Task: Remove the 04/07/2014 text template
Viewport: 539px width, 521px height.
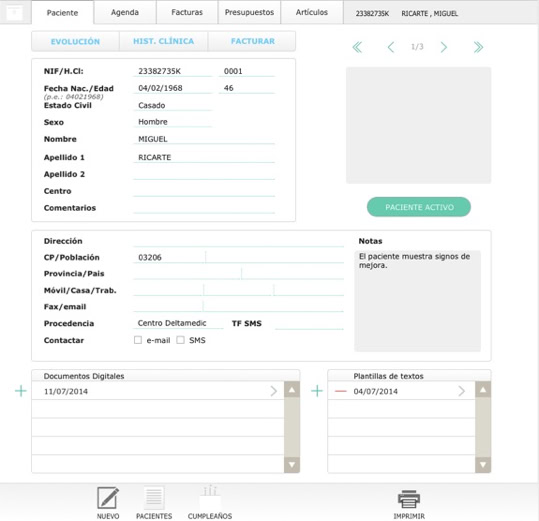Action: coord(340,391)
